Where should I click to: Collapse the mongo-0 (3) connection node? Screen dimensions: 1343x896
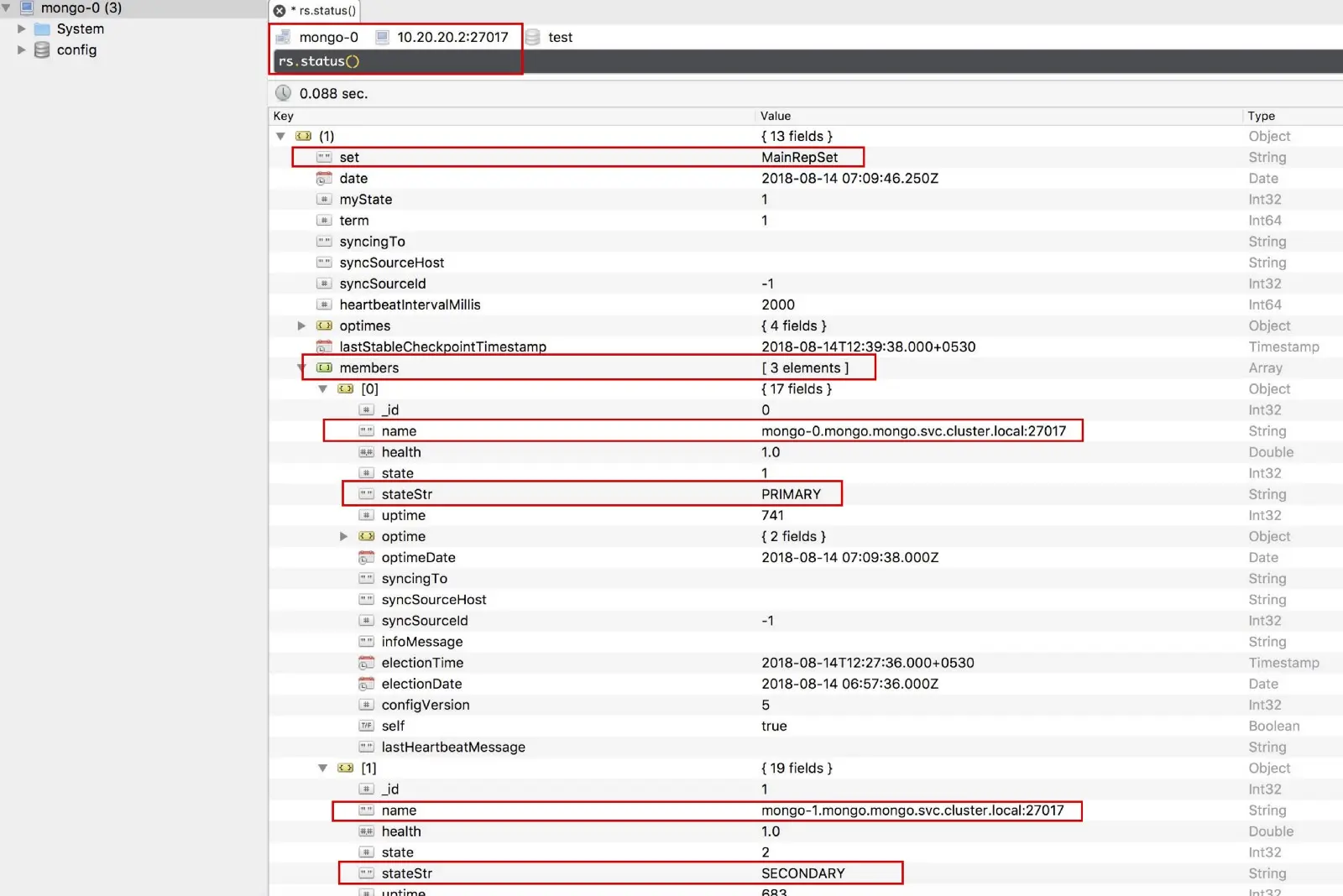point(6,8)
